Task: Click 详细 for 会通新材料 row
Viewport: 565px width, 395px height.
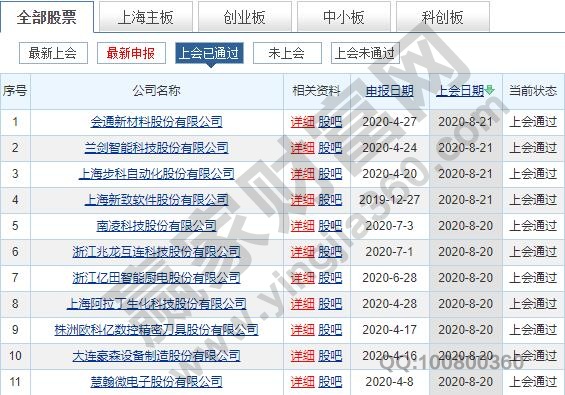Action: [303, 122]
